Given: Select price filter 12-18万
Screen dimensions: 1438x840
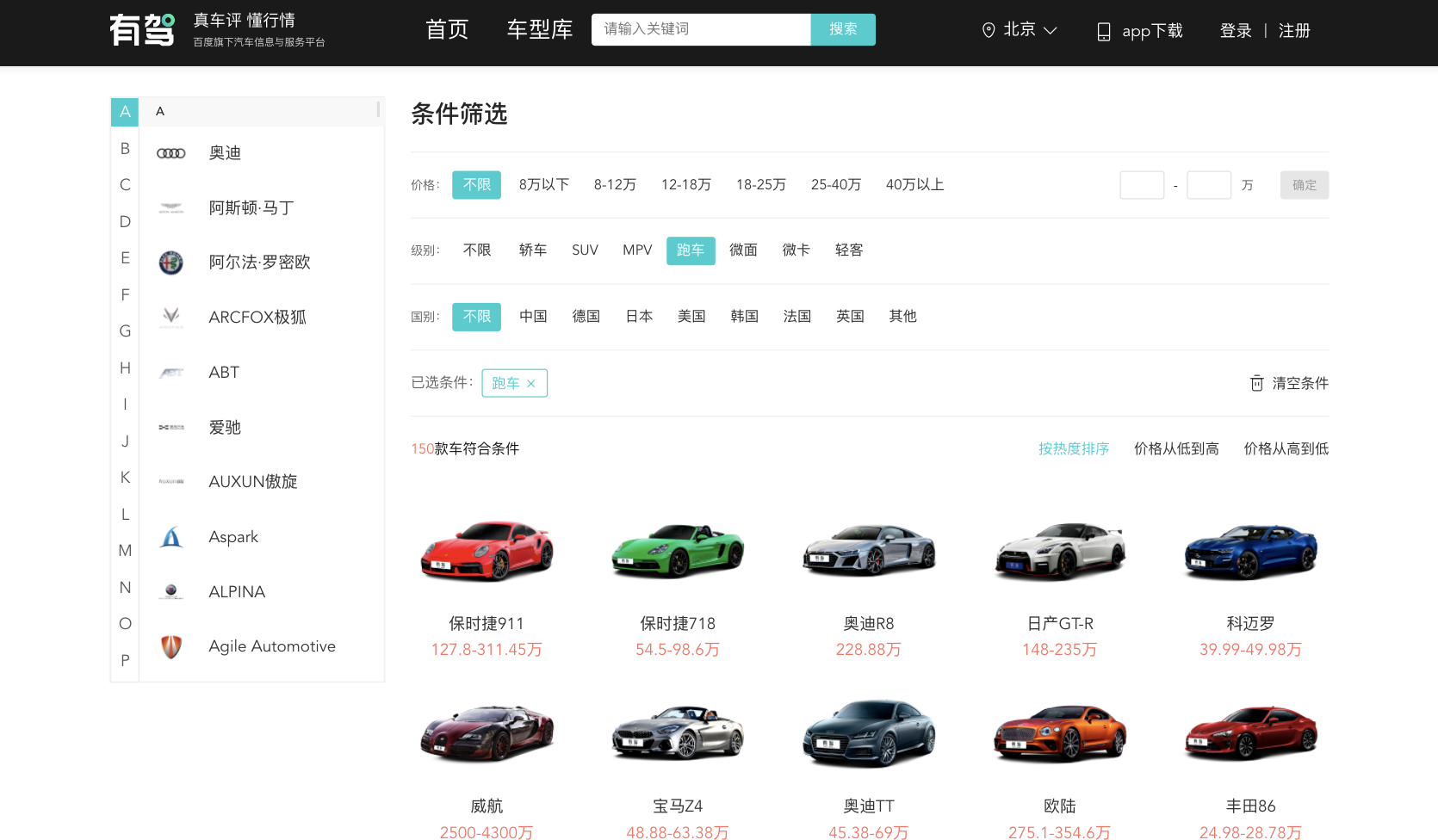Looking at the screenshot, I should click(x=686, y=185).
